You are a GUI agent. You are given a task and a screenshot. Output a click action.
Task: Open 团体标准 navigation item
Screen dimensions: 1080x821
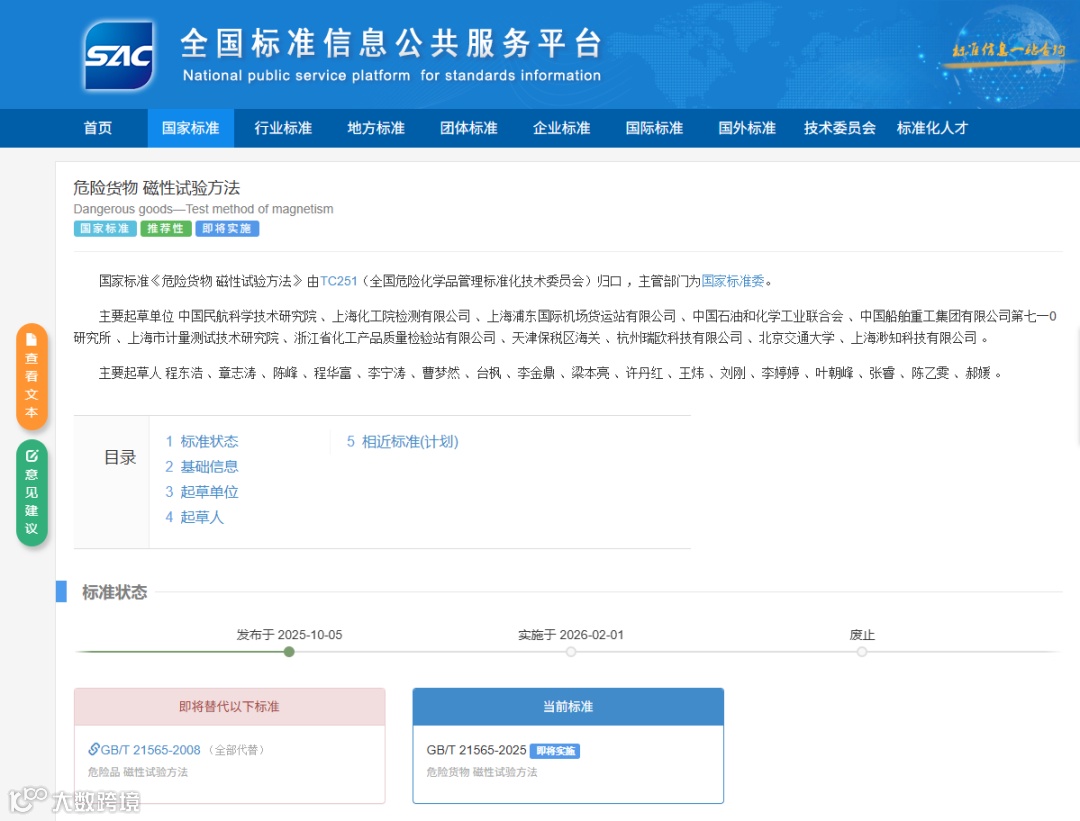(469, 128)
